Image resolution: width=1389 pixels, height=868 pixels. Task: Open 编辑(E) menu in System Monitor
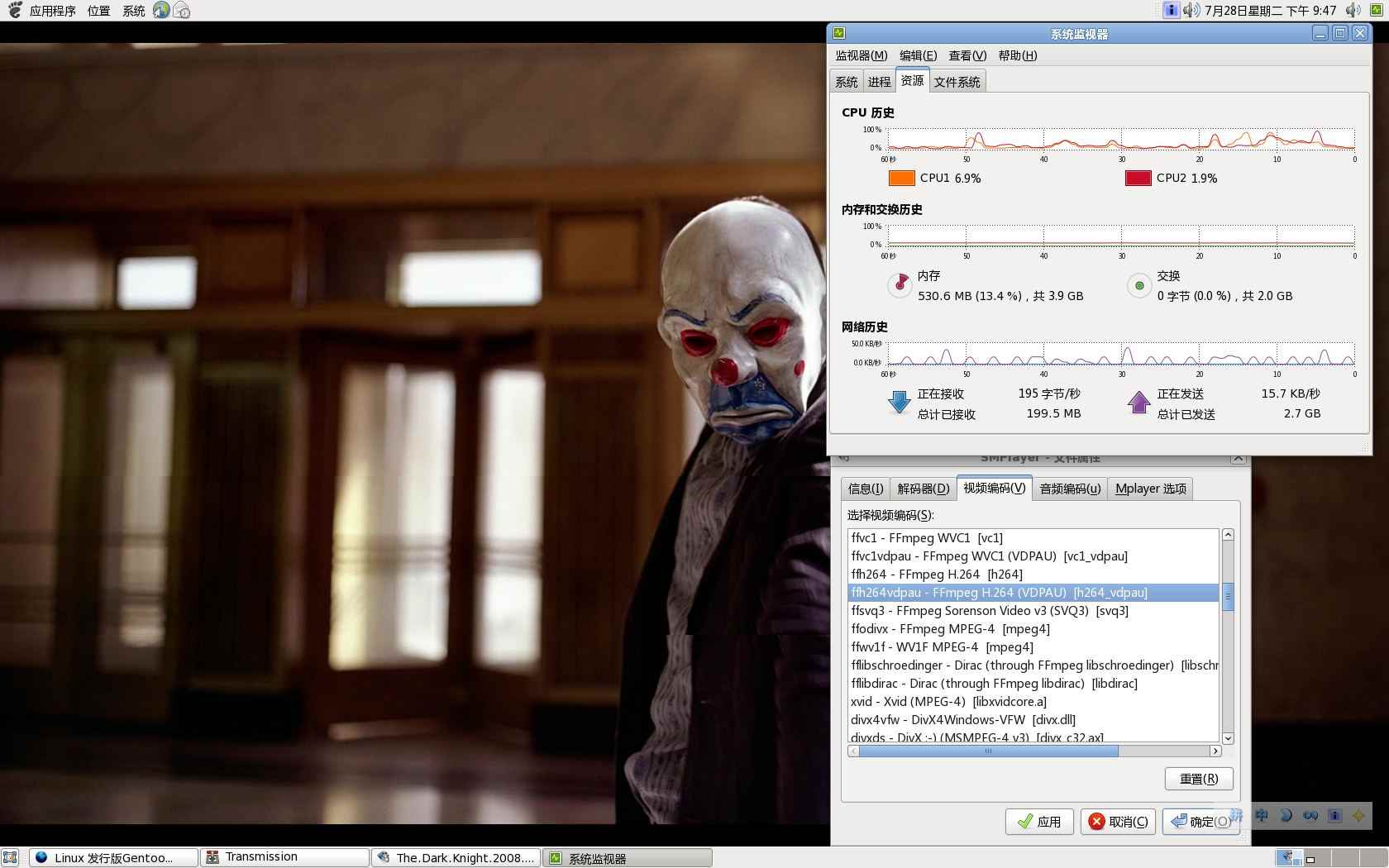(x=918, y=55)
